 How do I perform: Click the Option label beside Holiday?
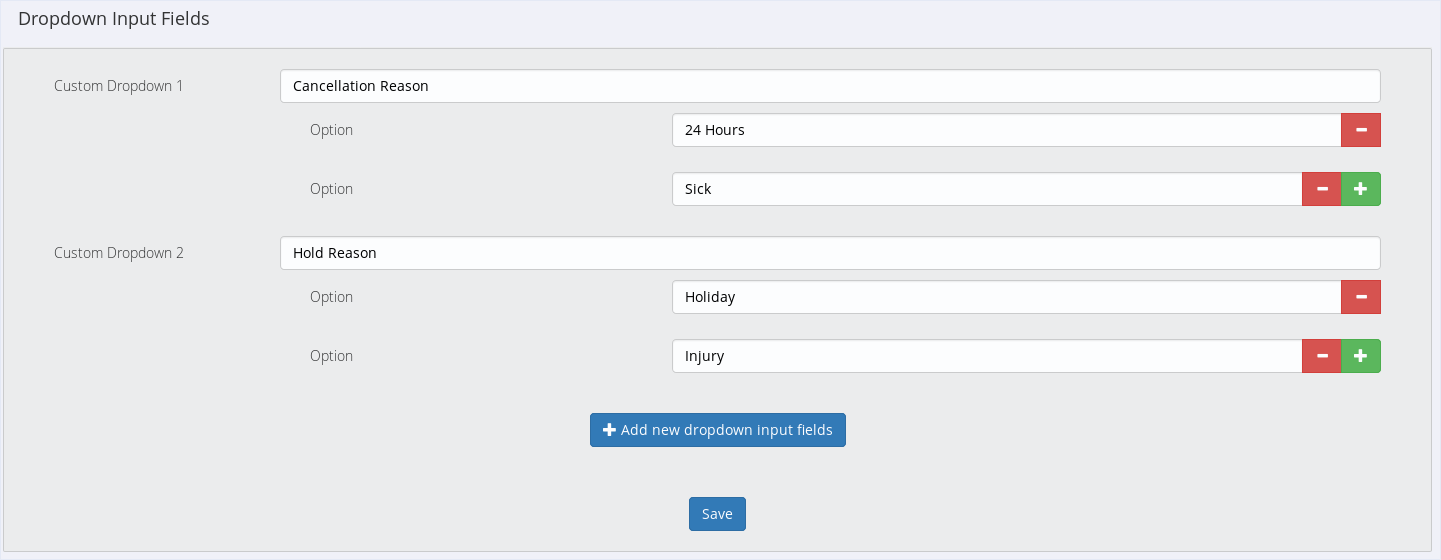point(331,297)
